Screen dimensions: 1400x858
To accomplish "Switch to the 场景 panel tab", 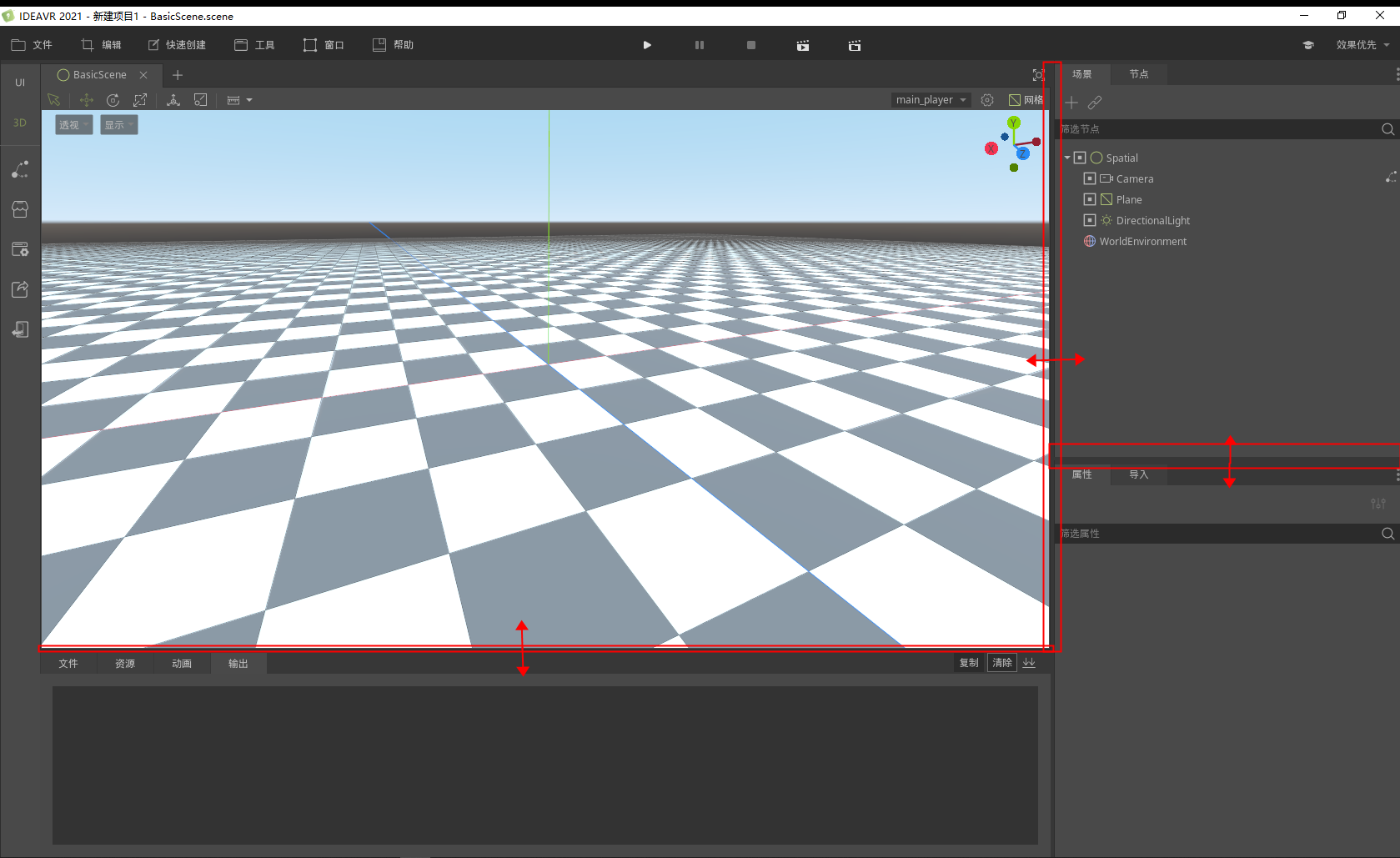I will coord(1082,74).
